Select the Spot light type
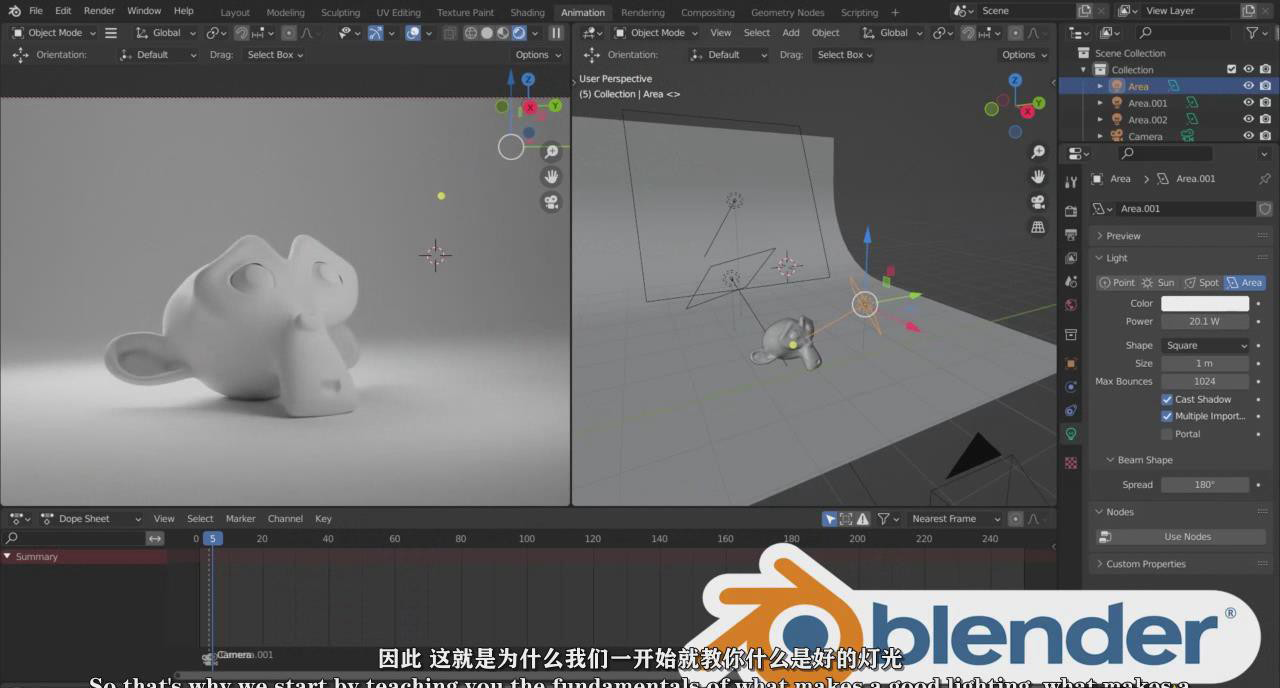 [x=1202, y=283]
